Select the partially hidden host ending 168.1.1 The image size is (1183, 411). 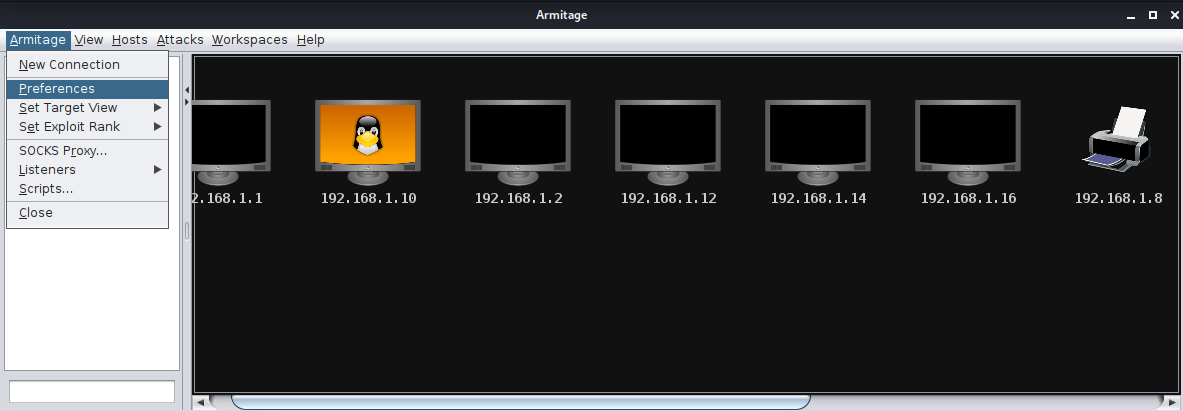coord(232,142)
